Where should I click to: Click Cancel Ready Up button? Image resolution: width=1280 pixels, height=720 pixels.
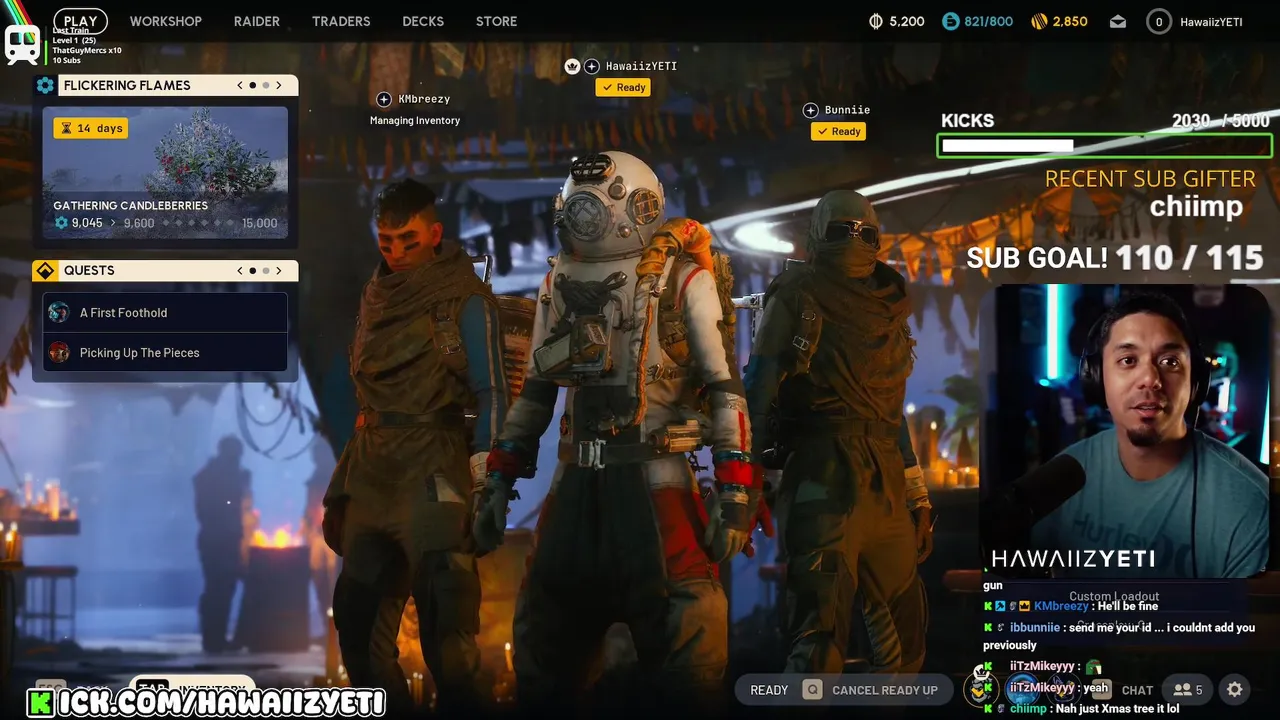[x=885, y=690]
